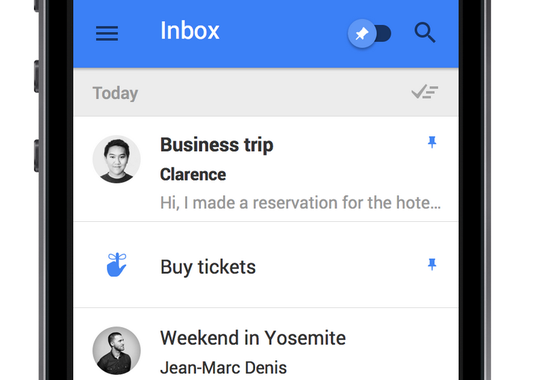Select Clarence's profile picture

(x=116, y=159)
